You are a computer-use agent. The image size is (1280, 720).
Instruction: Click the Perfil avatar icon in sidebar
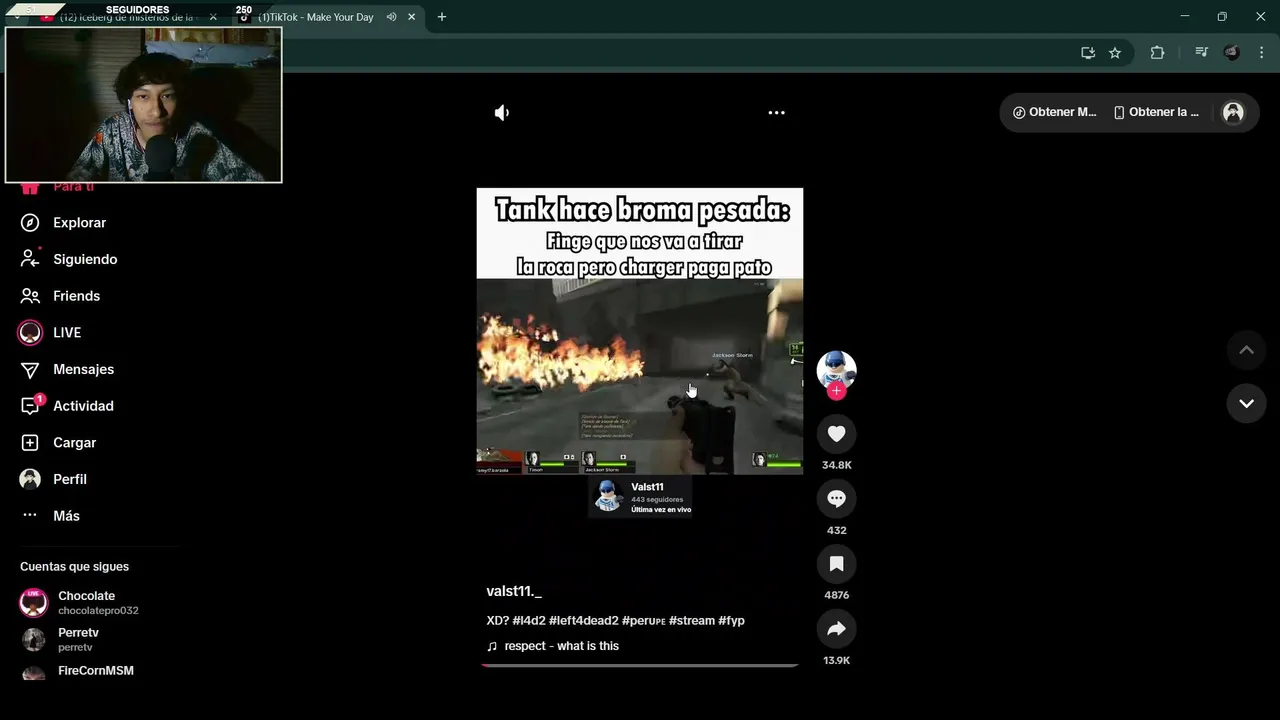tap(30, 479)
